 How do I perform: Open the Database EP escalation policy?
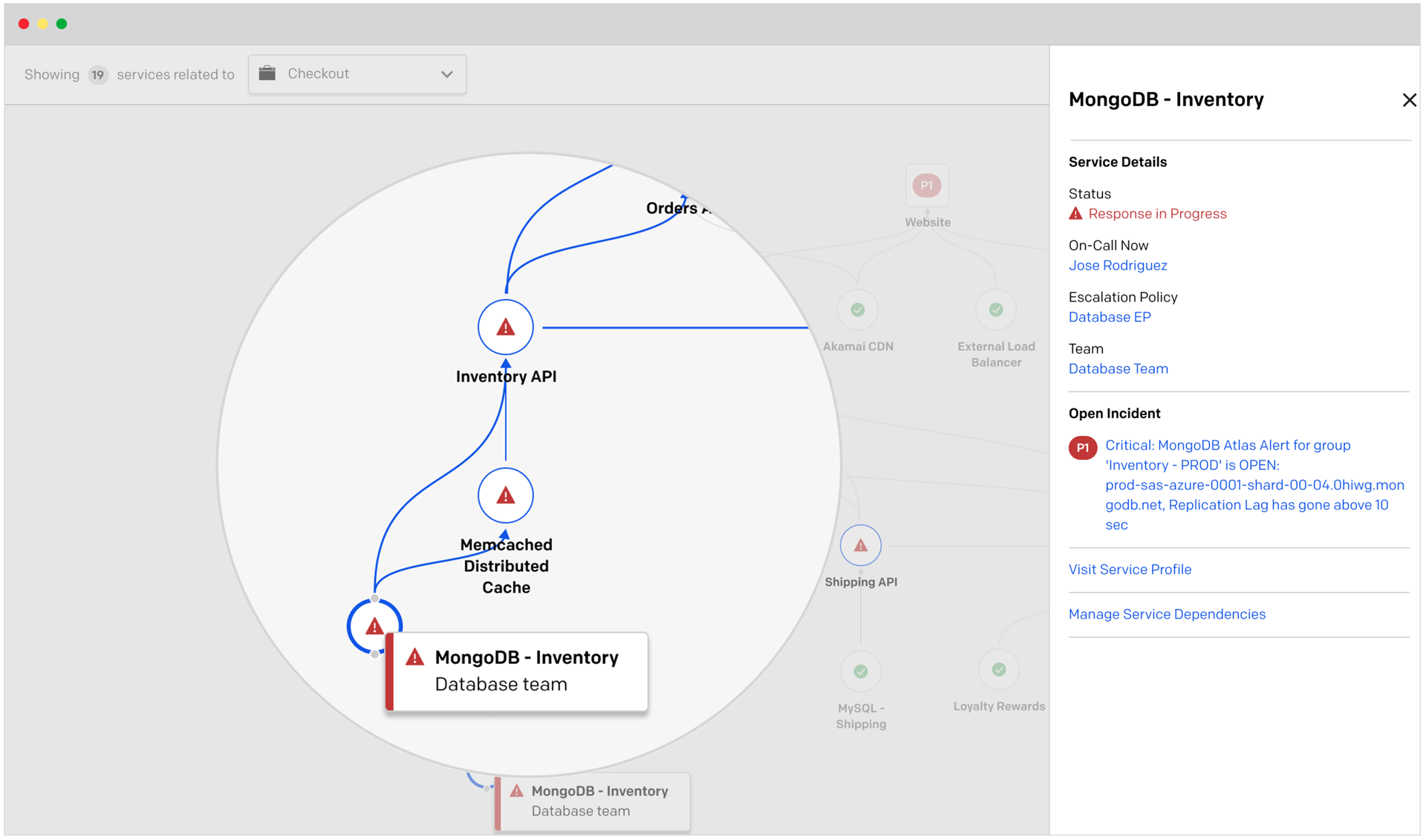point(1109,317)
